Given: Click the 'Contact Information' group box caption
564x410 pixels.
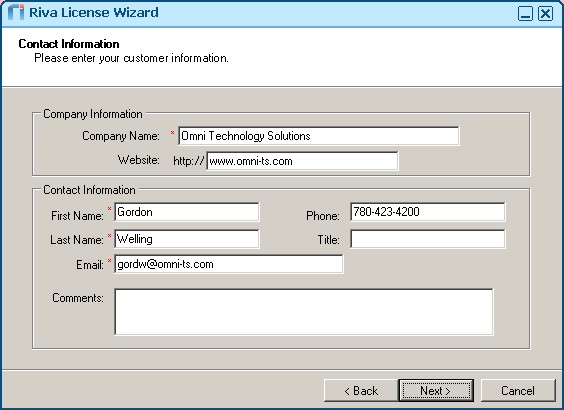Looking at the screenshot, I should [89, 190].
